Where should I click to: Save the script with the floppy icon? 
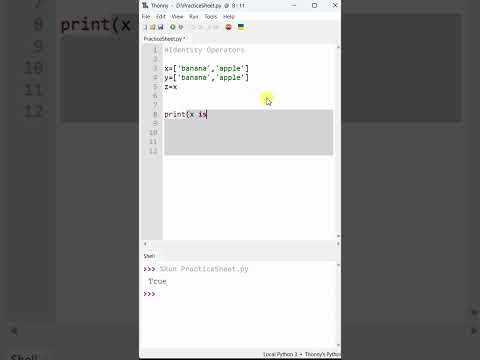(161, 27)
